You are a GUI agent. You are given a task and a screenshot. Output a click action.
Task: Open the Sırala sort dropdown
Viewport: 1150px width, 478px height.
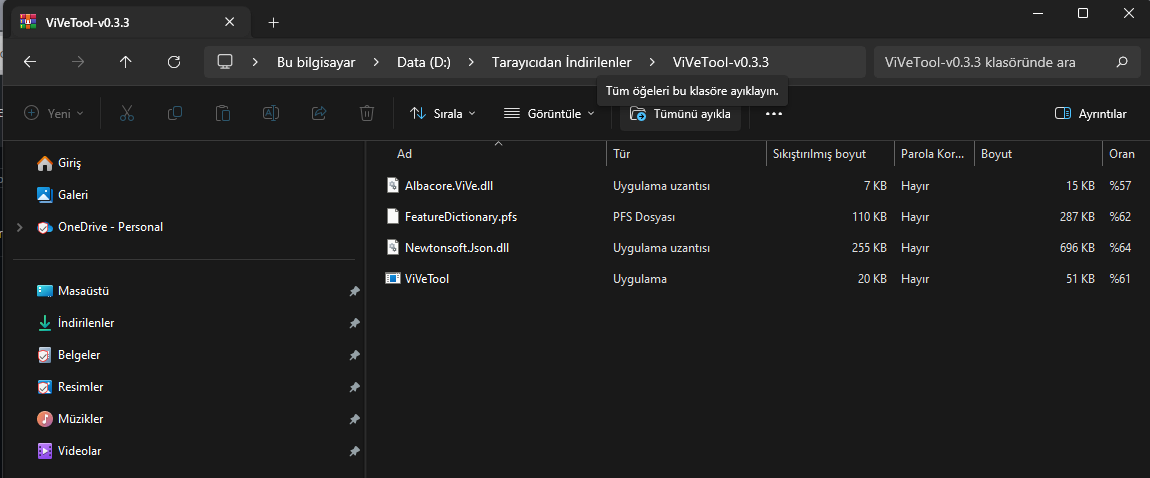point(443,114)
